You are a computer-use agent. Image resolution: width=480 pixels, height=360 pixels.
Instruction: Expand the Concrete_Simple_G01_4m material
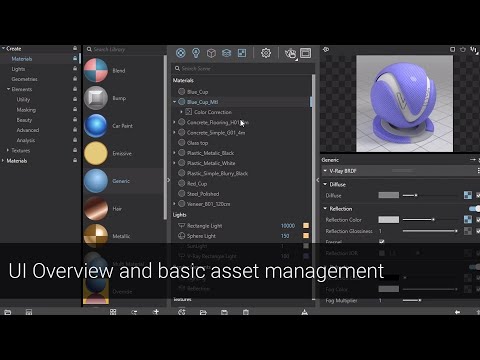tap(174, 132)
